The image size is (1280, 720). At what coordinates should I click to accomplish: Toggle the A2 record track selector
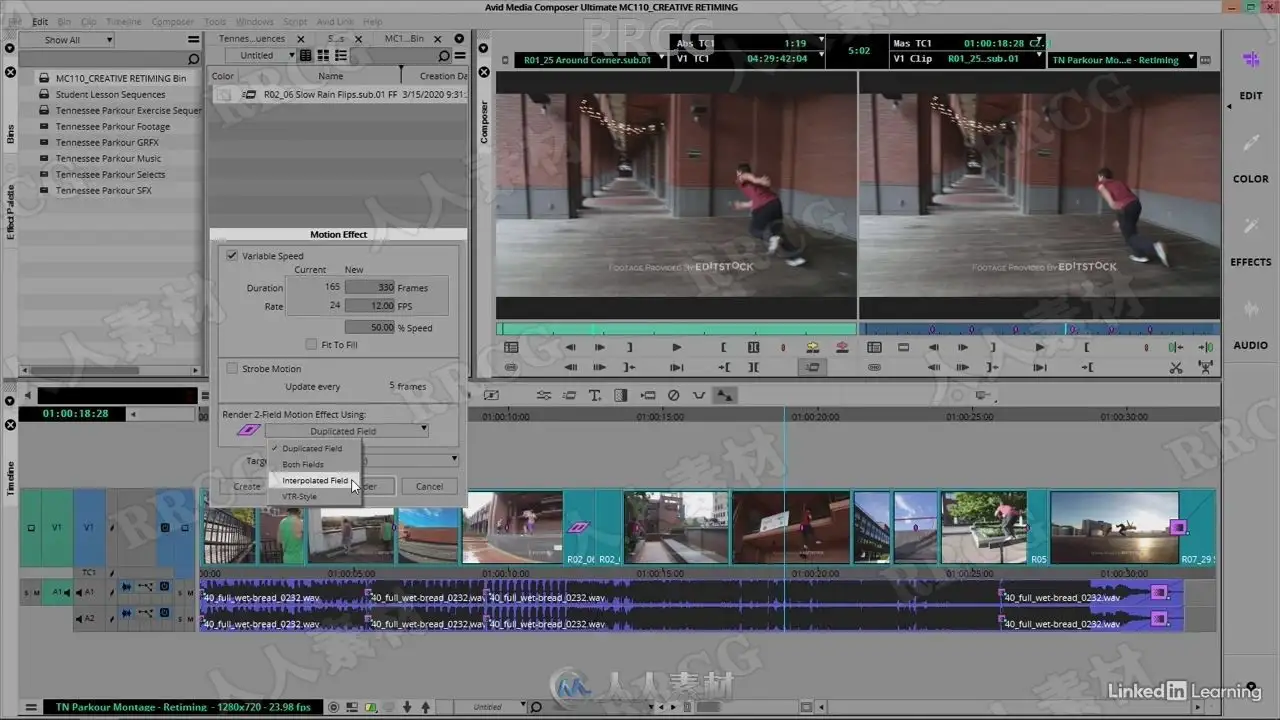(x=89, y=620)
